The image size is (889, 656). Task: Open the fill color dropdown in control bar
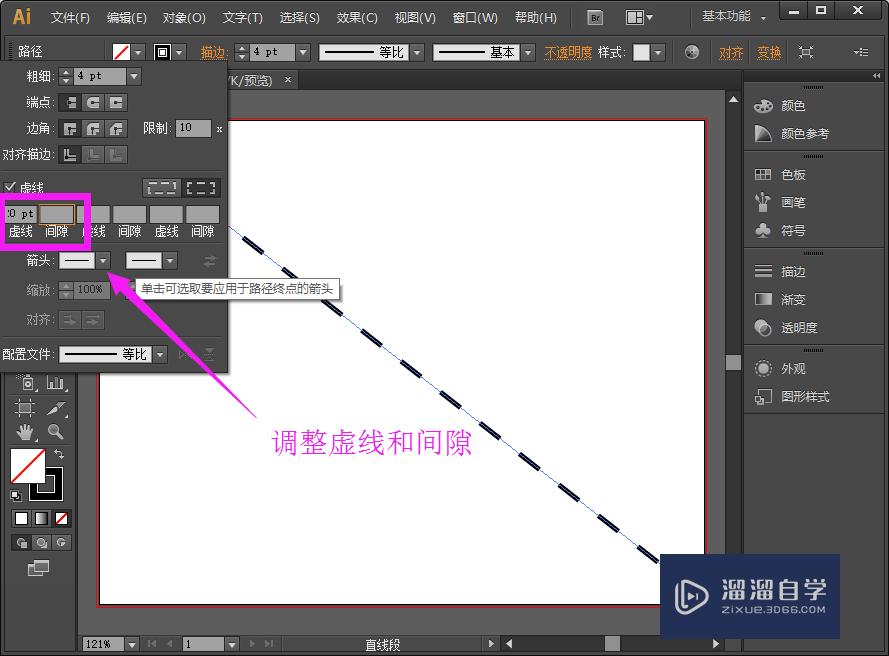pyautogui.click(x=138, y=53)
